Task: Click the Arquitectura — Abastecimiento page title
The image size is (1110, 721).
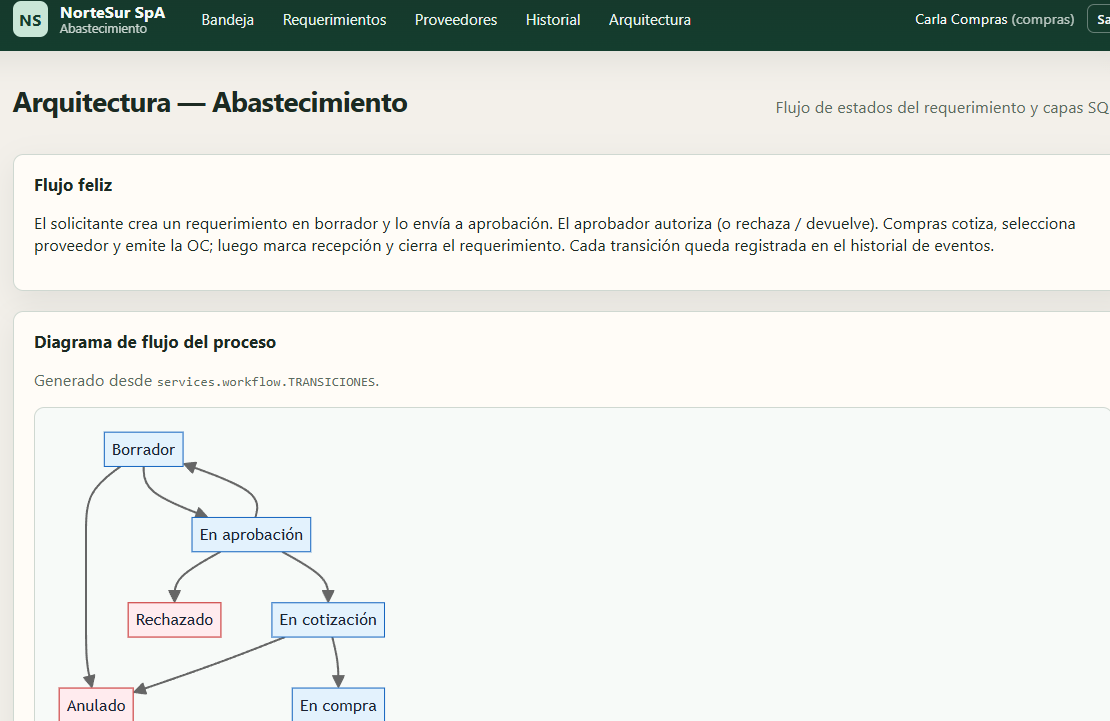Action: pos(210,103)
